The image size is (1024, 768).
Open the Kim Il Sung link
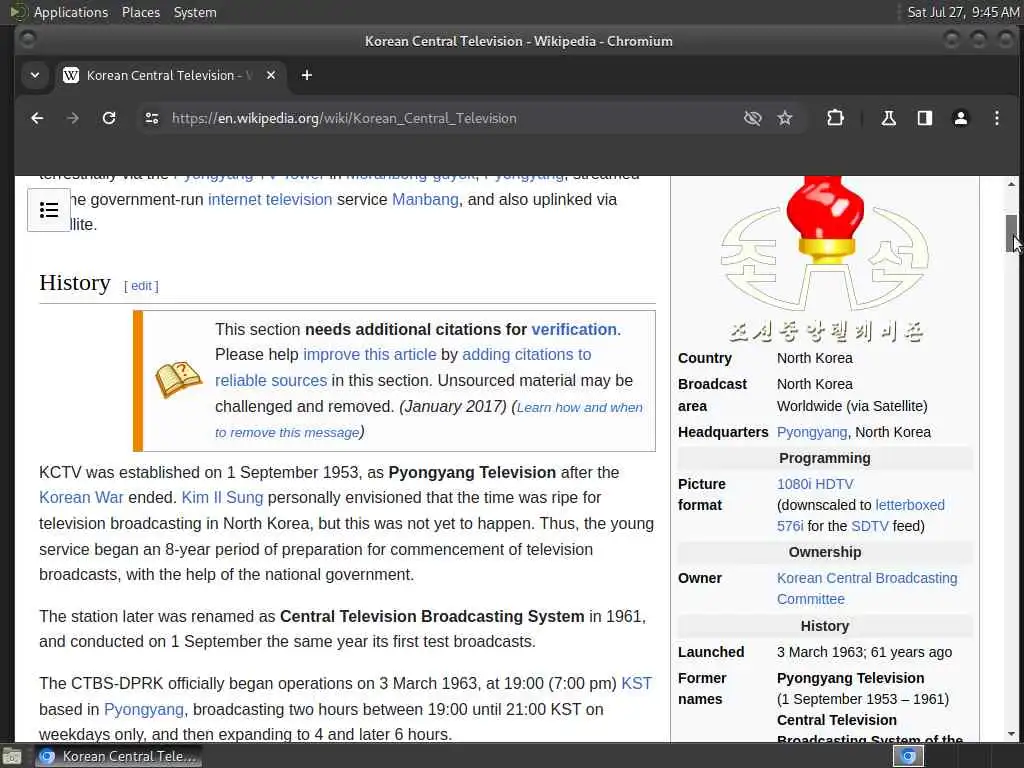click(222, 498)
